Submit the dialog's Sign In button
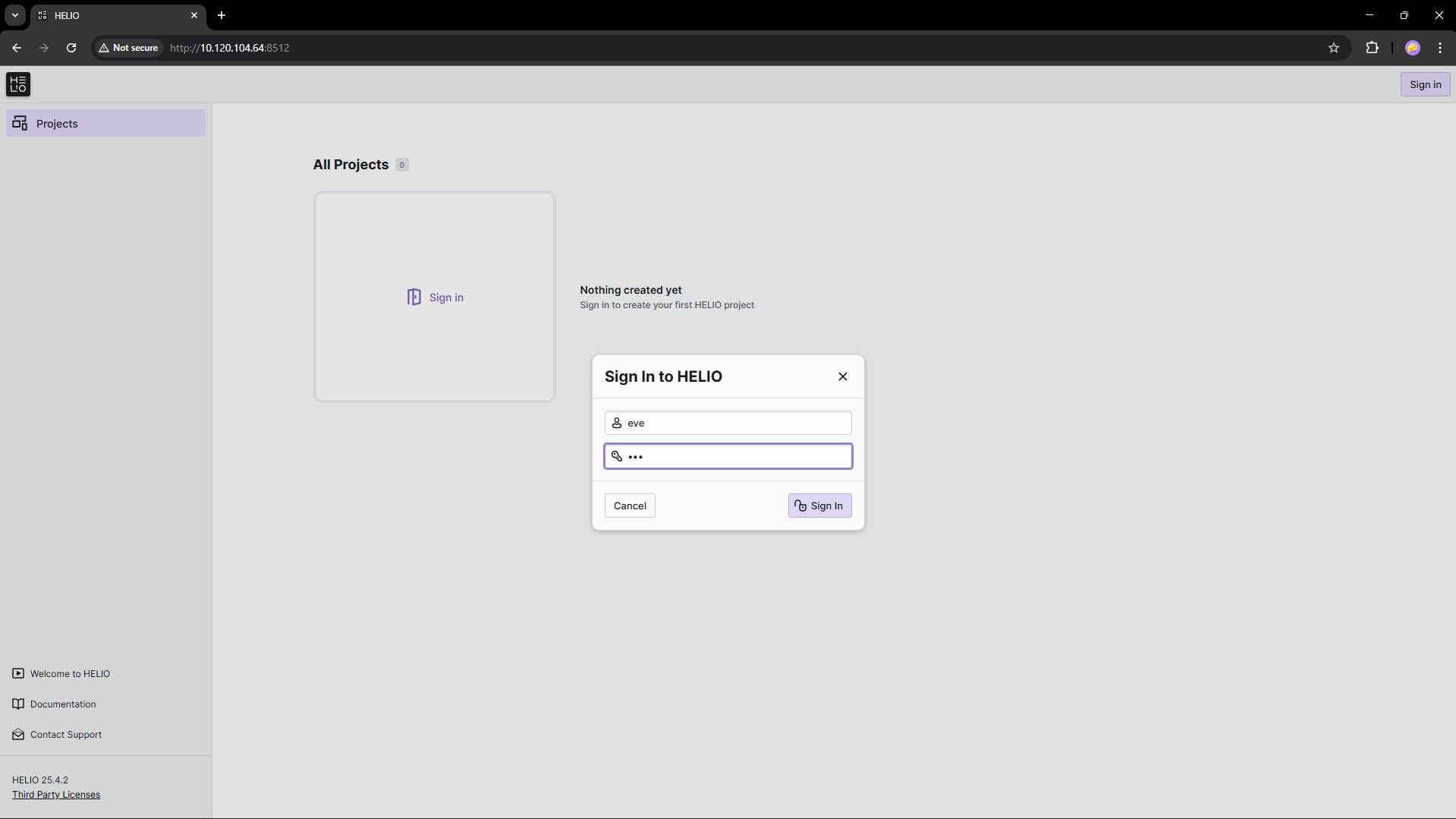1456x819 pixels. tap(819, 506)
